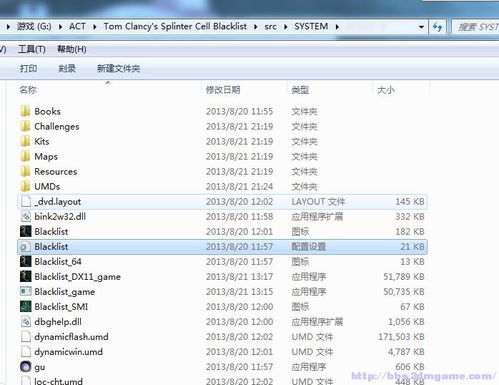Expand the arrow after ACT in the path
The width and height of the screenshot is (499, 385).
95,26
